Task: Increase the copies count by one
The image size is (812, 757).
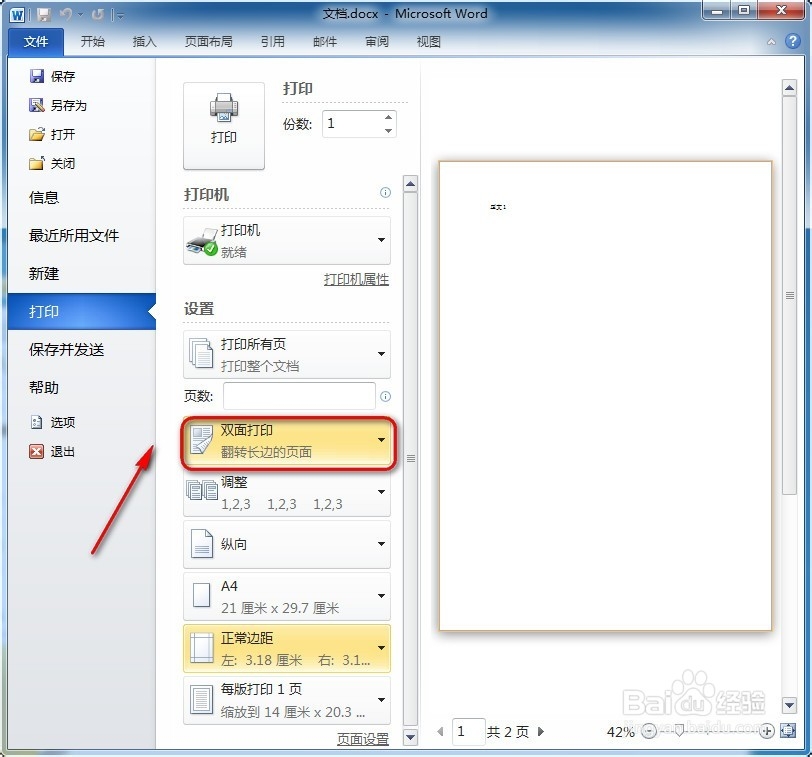Action: pyautogui.click(x=388, y=117)
